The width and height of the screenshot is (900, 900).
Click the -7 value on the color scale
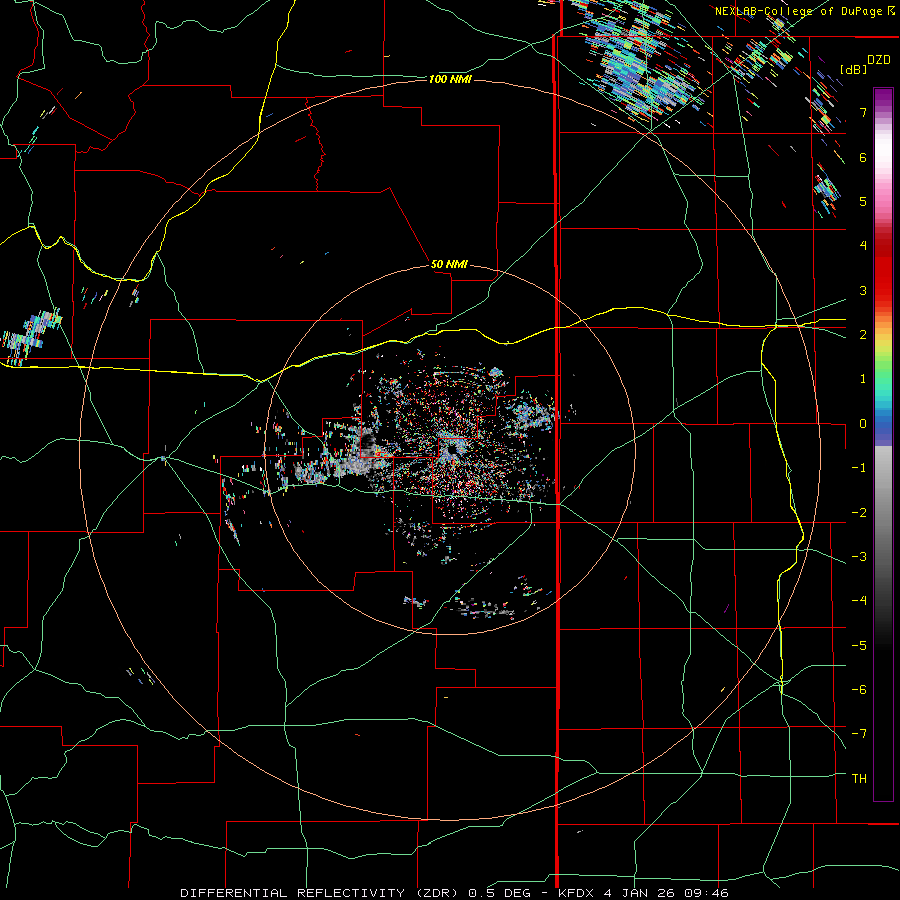[x=859, y=734]
